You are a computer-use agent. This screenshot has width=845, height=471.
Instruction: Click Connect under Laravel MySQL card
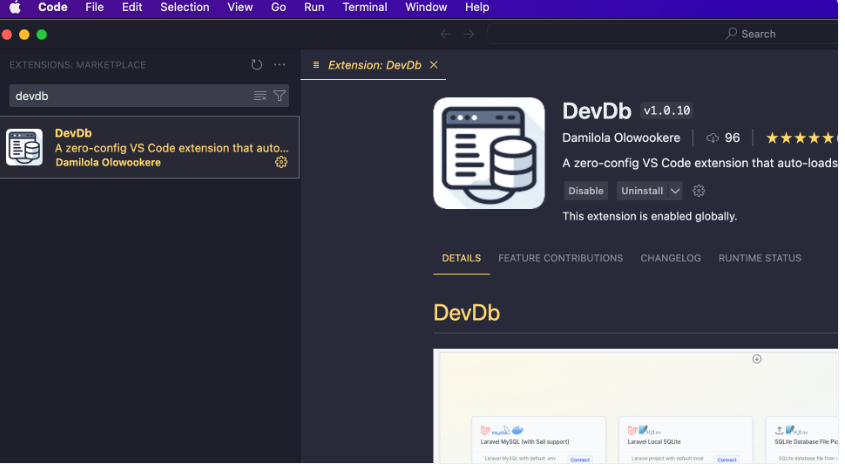(x=580, y=460)
